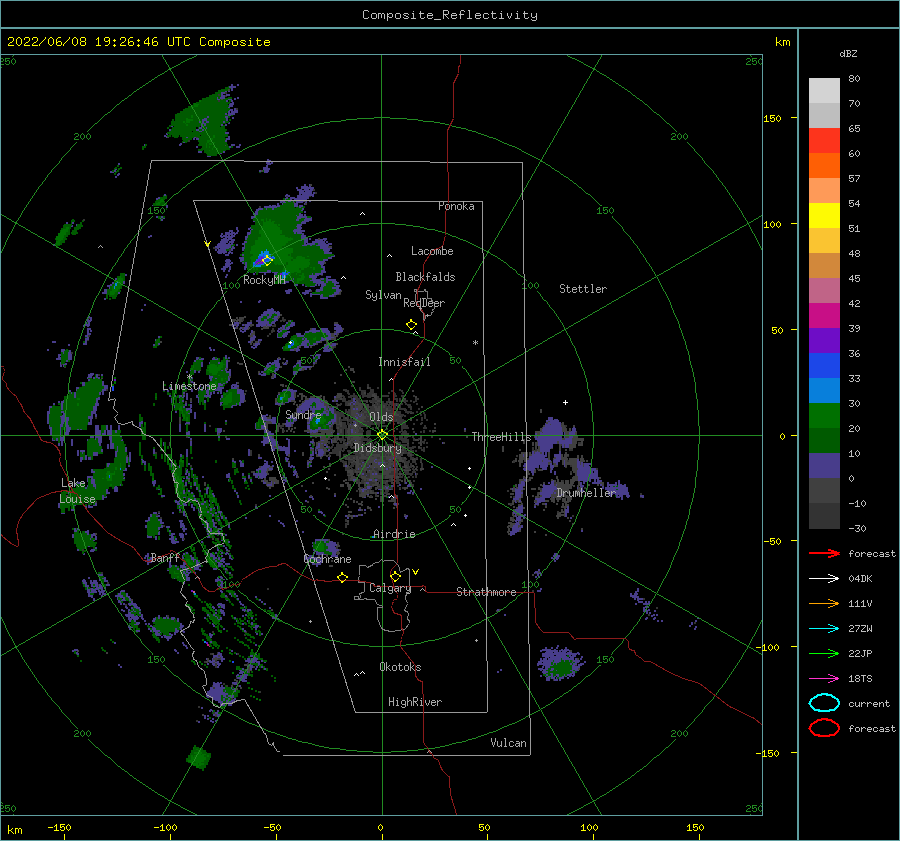Click the Blackfalds city label
Screen dimensions: 900x841
coord(425,277)
